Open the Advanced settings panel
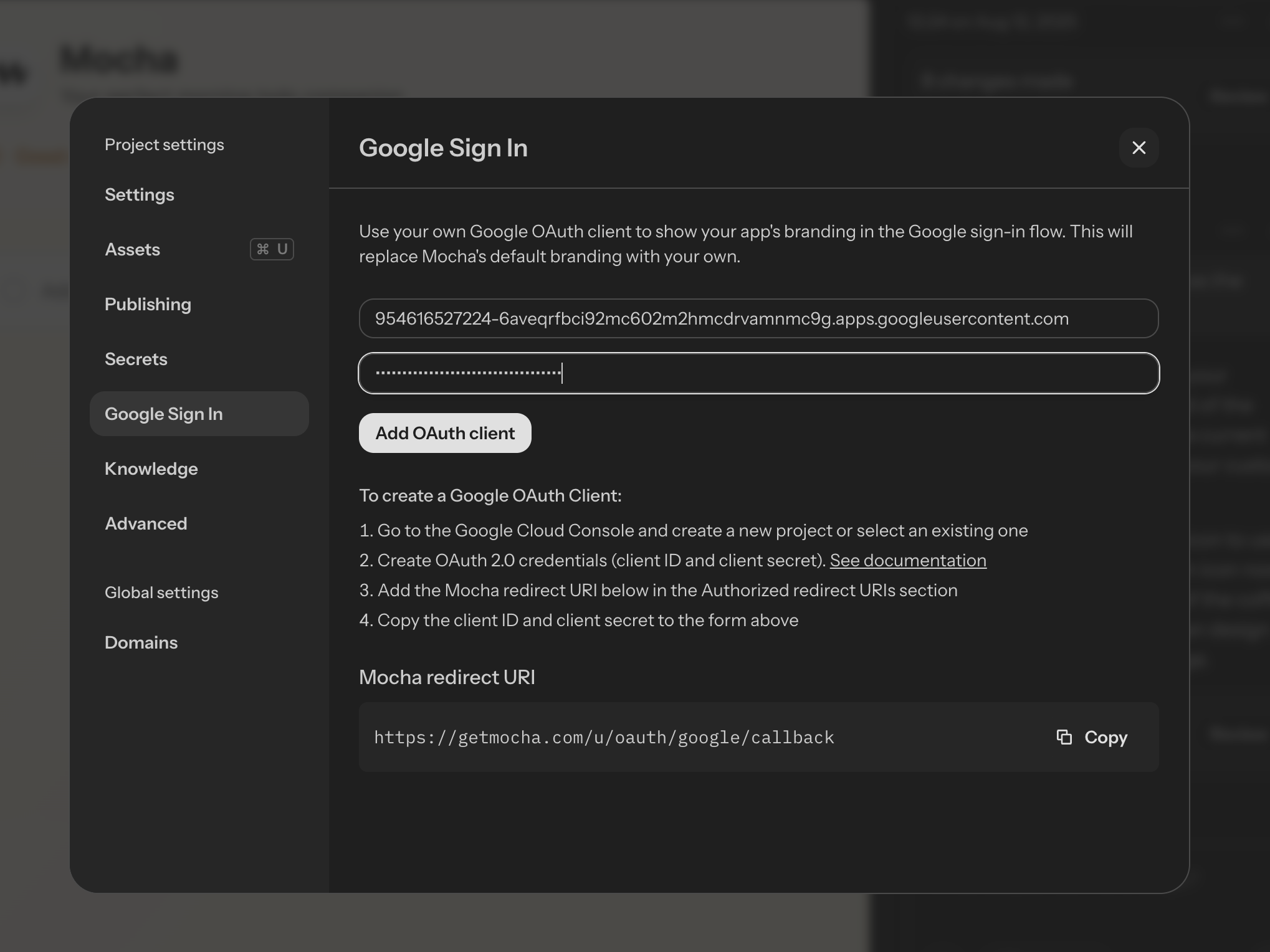The image size is (1270, 952). 146,523
